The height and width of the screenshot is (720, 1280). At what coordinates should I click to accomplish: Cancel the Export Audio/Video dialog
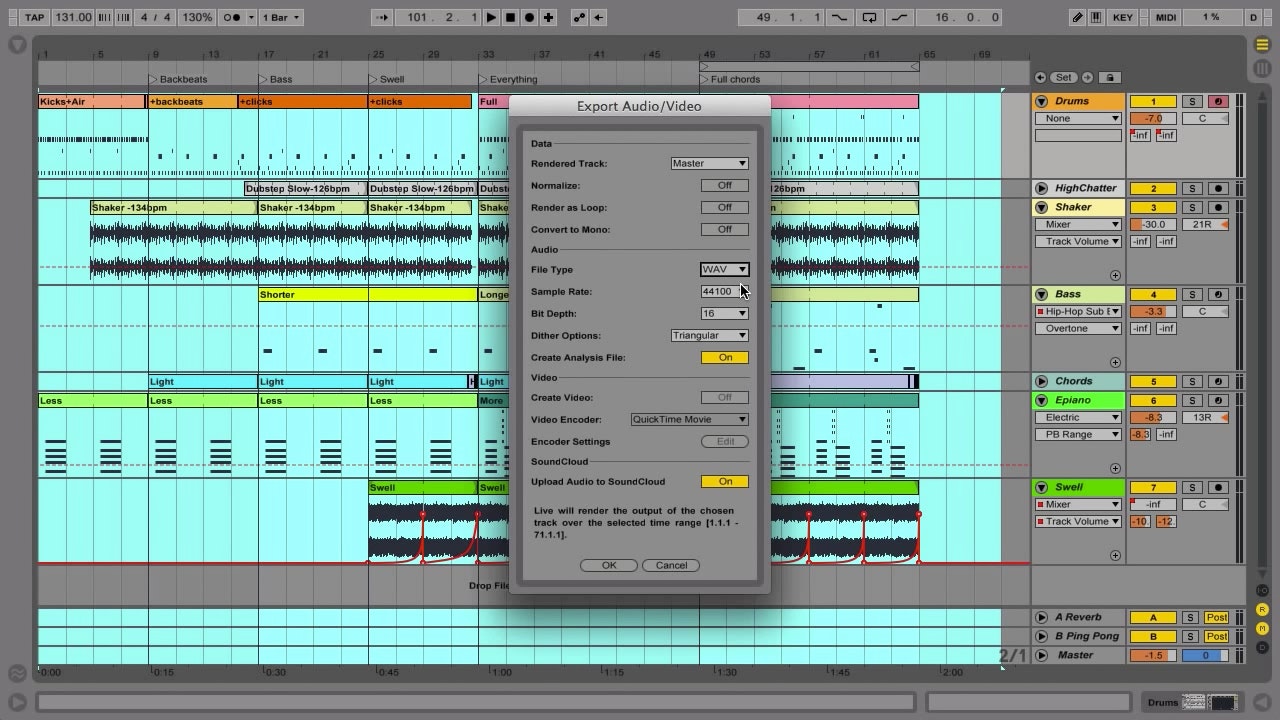click(x=670, y=565)
